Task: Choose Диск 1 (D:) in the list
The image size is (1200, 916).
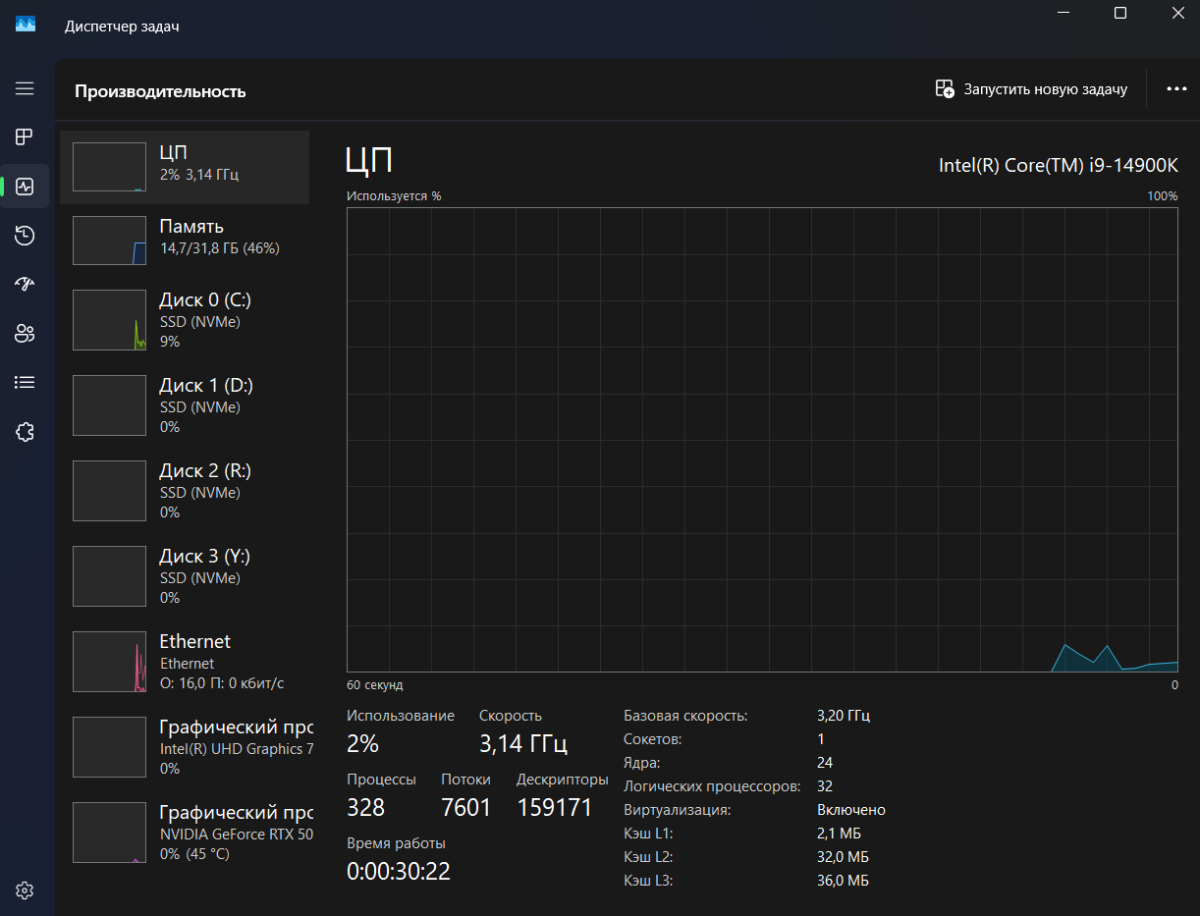Action: pos(185,405)
